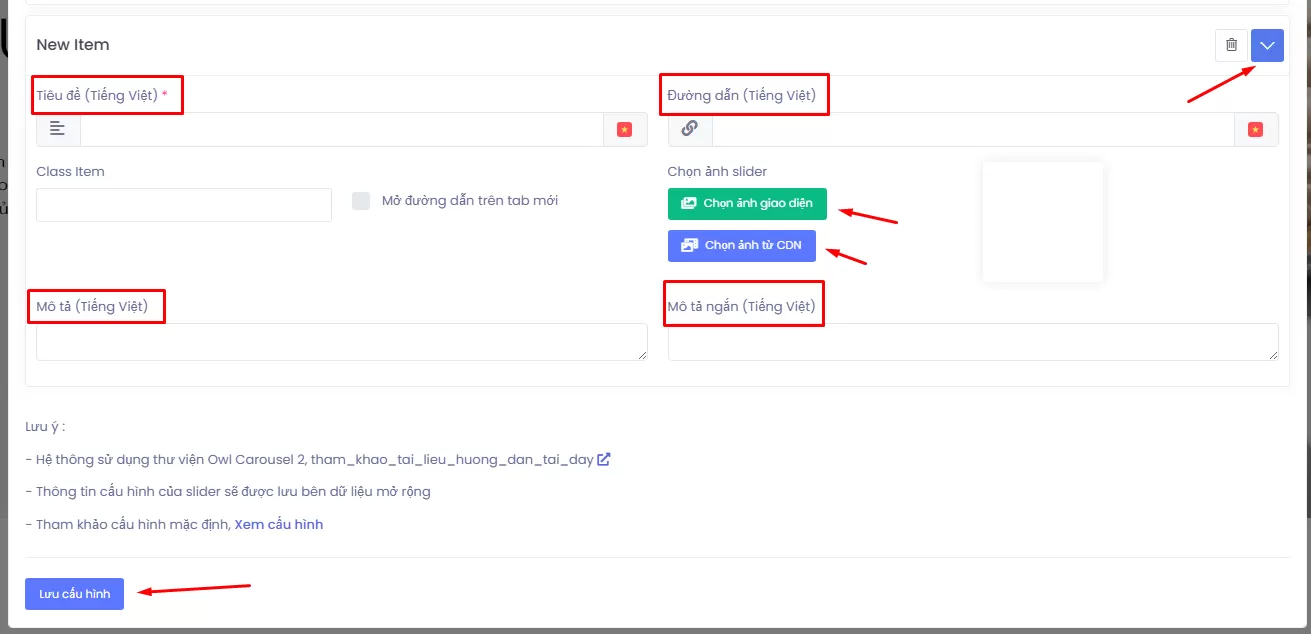Collapse the New Item panel with the blue chevron
Viewport: 1311px width, 634px height.
1267,45
